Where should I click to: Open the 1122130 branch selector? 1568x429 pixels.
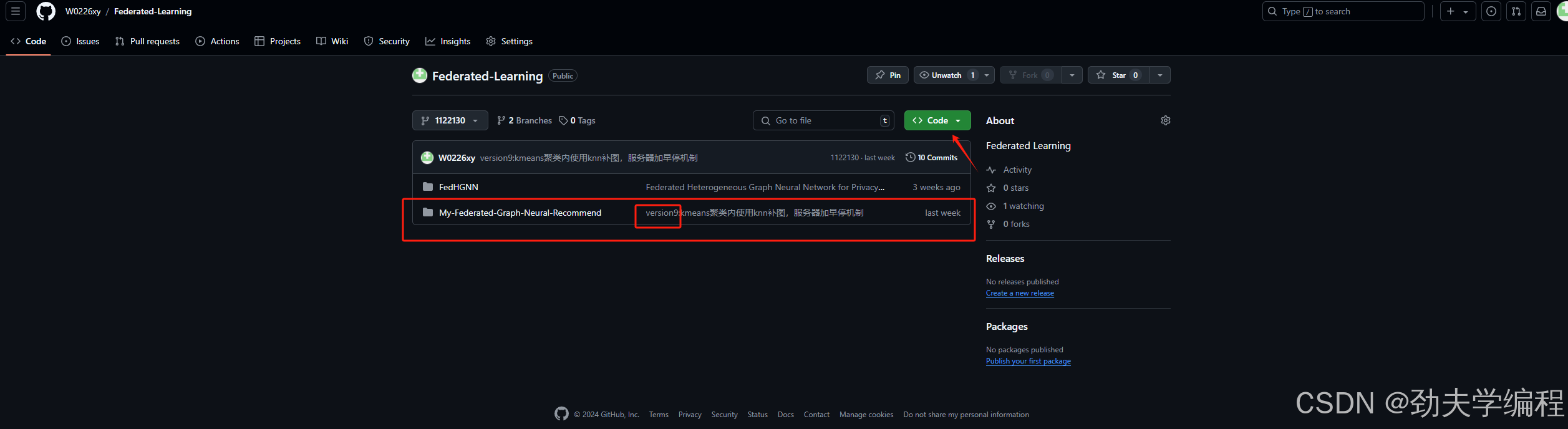(x=450, y=120)
